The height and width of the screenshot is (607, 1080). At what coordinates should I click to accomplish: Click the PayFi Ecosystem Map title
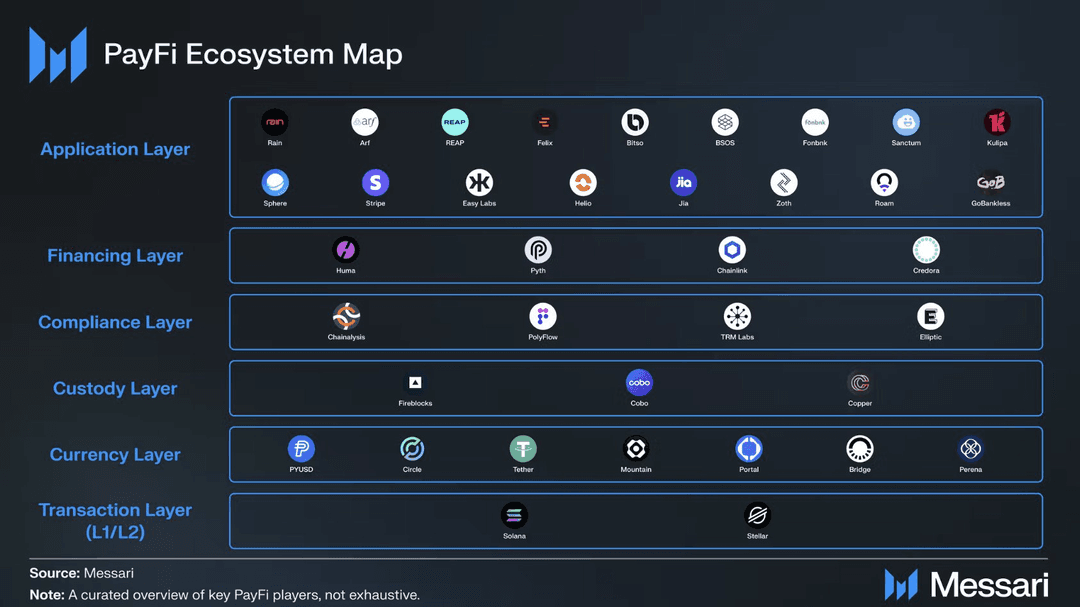point(253,54)
